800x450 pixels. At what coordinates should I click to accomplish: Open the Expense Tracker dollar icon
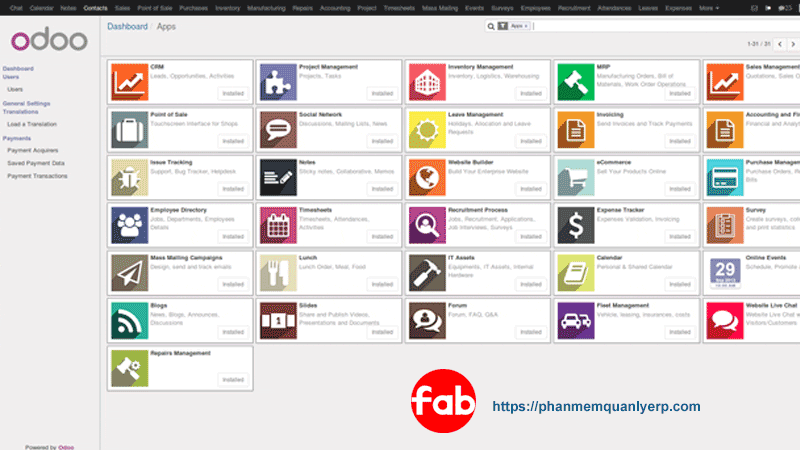(x=576, y=225)
